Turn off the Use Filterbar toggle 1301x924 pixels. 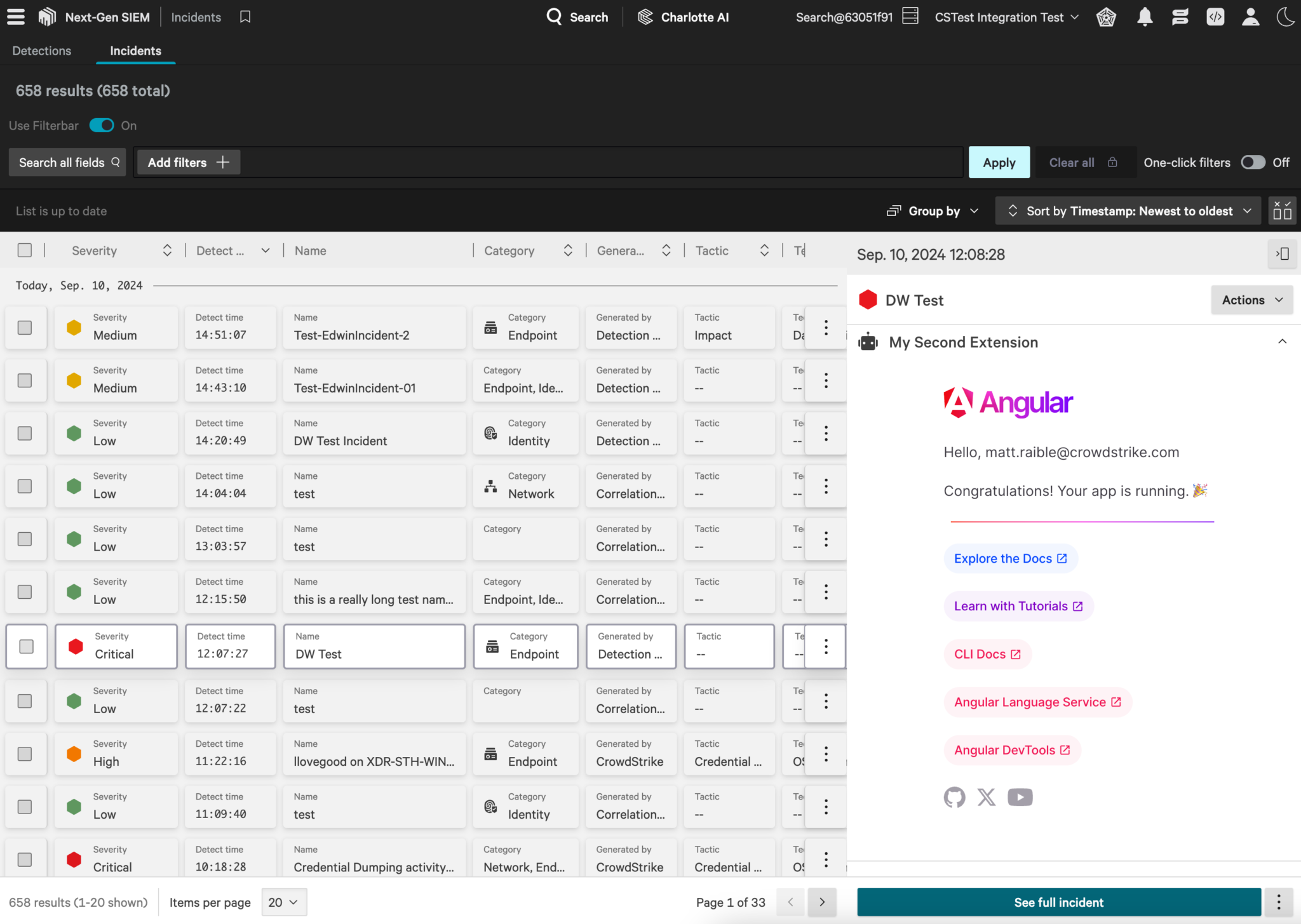pyautogui.click(x=101, y=125)
